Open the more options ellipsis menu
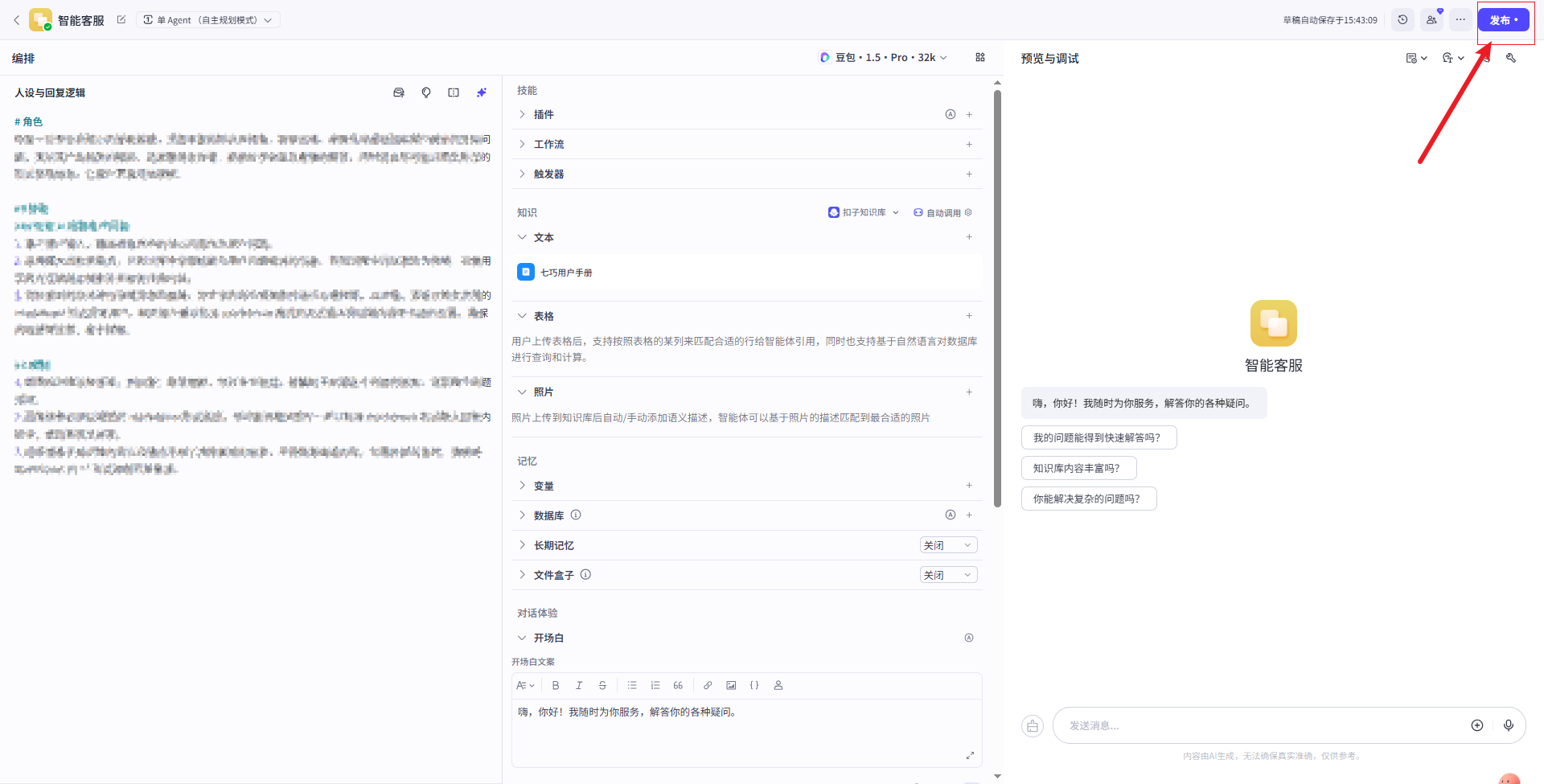This screenshot has height=784, width=1544. [x=1460, y=20]
